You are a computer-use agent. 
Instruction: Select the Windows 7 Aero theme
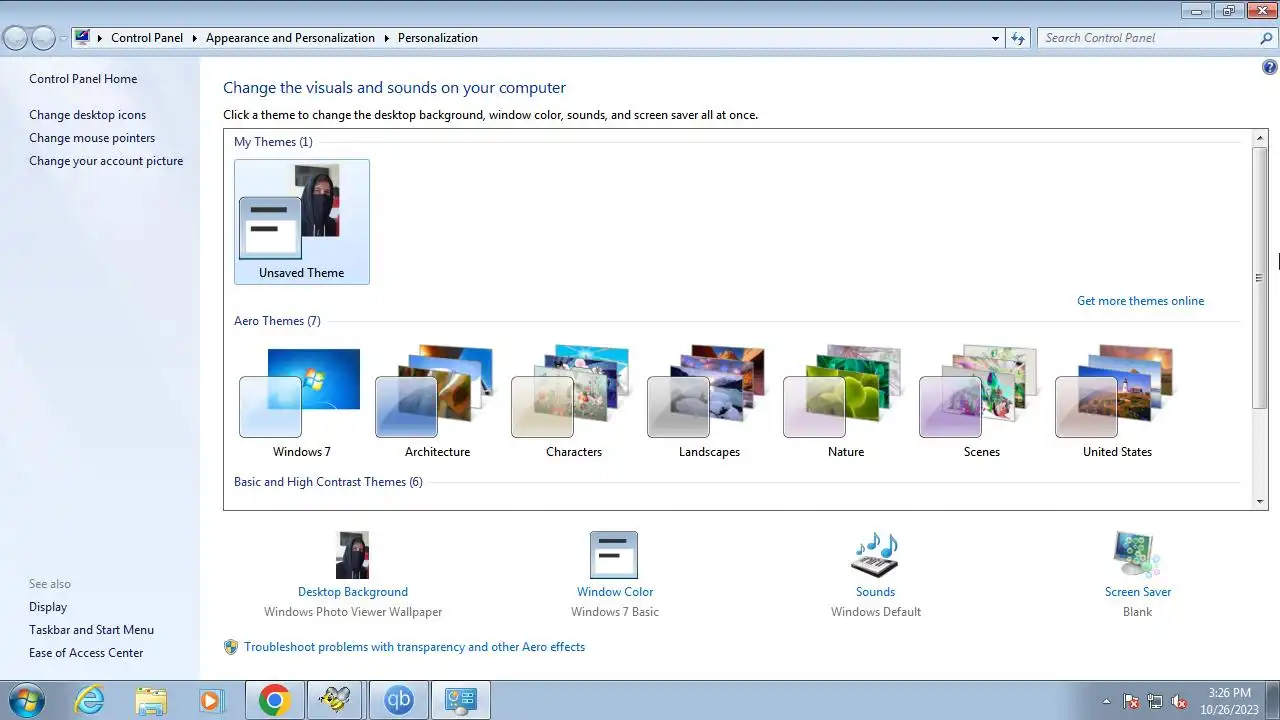301,401
